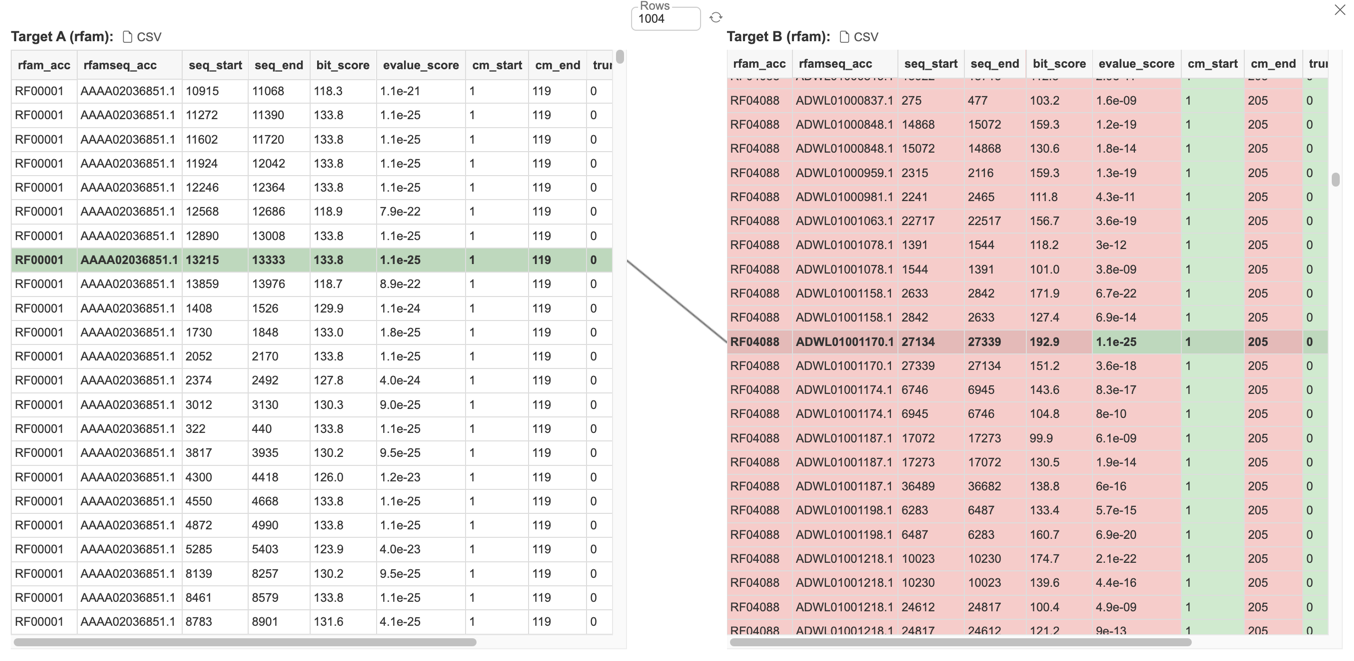Download Target A as CSV
The height and width of the screenshot is (661, 1354).
click(142, 37)
